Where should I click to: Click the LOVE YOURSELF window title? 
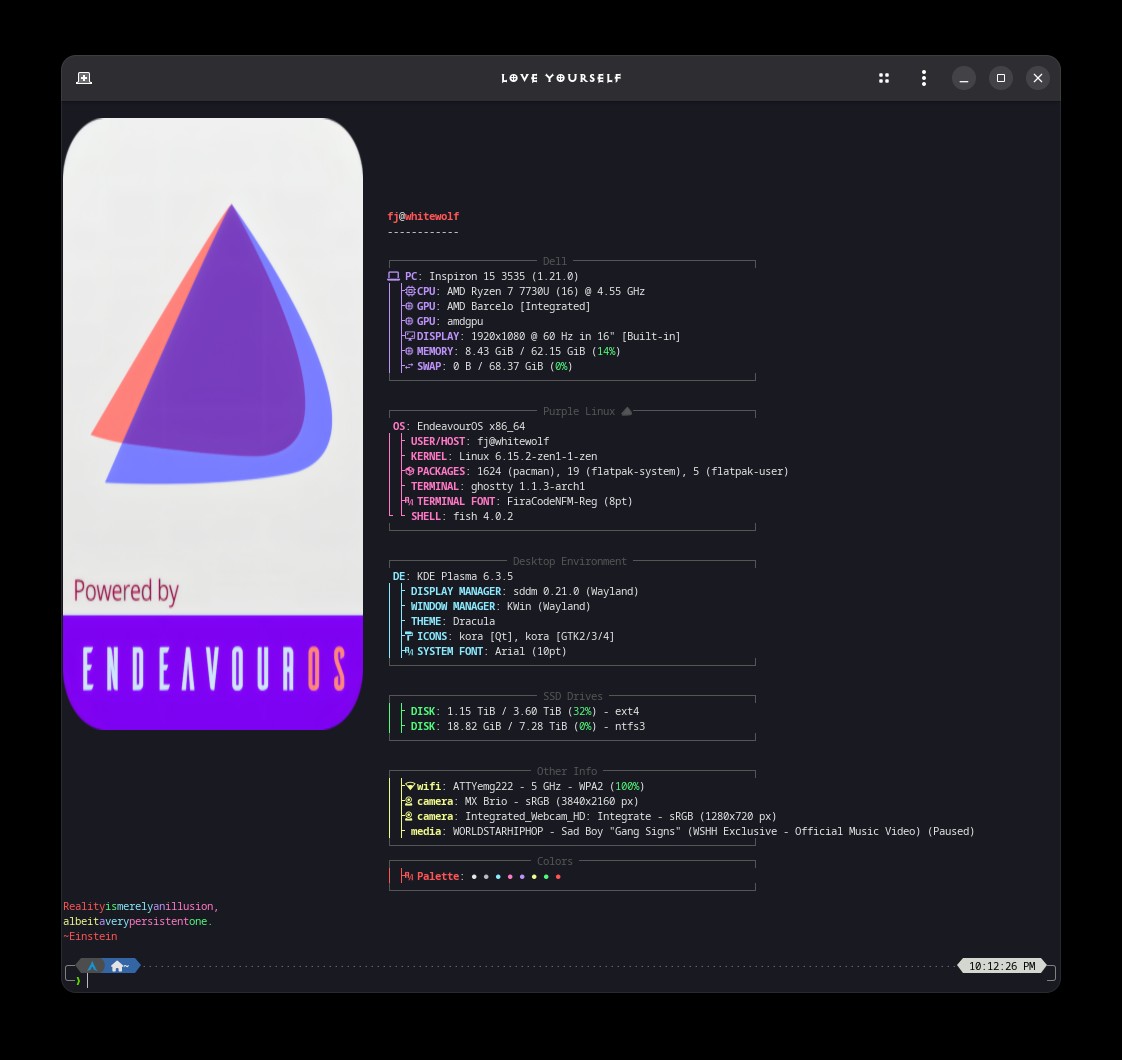pos(561,78)
